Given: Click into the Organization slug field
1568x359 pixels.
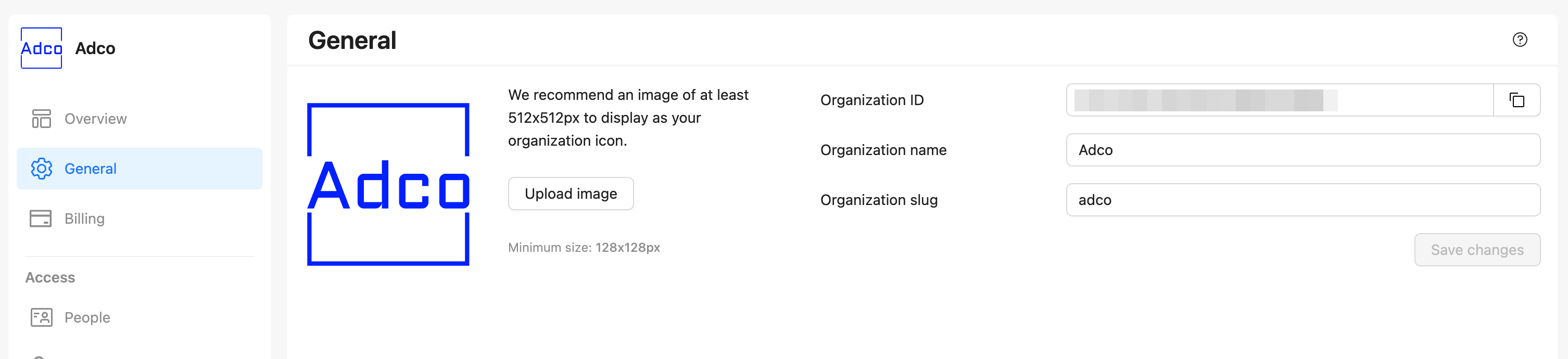Looking at the screenshot, I should coord(1303,200).
